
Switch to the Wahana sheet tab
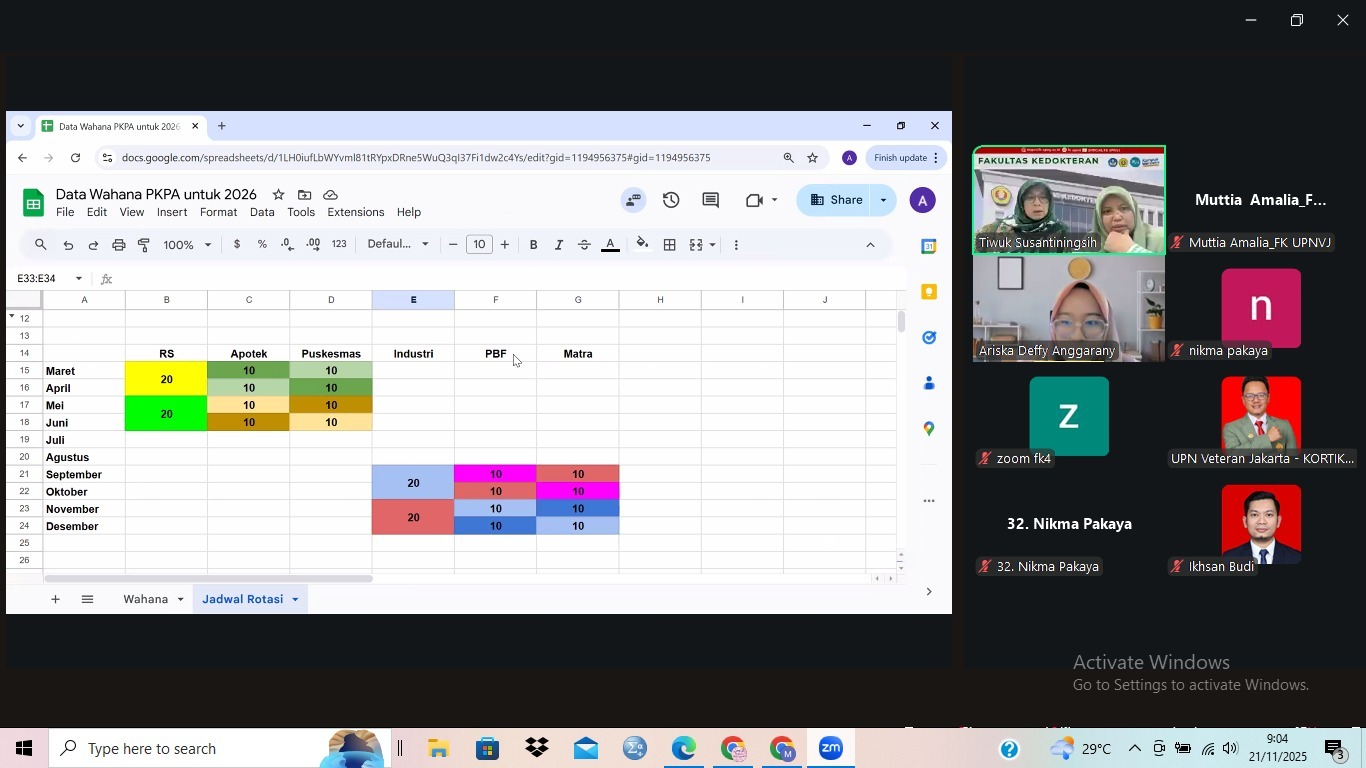click(145, 599)
